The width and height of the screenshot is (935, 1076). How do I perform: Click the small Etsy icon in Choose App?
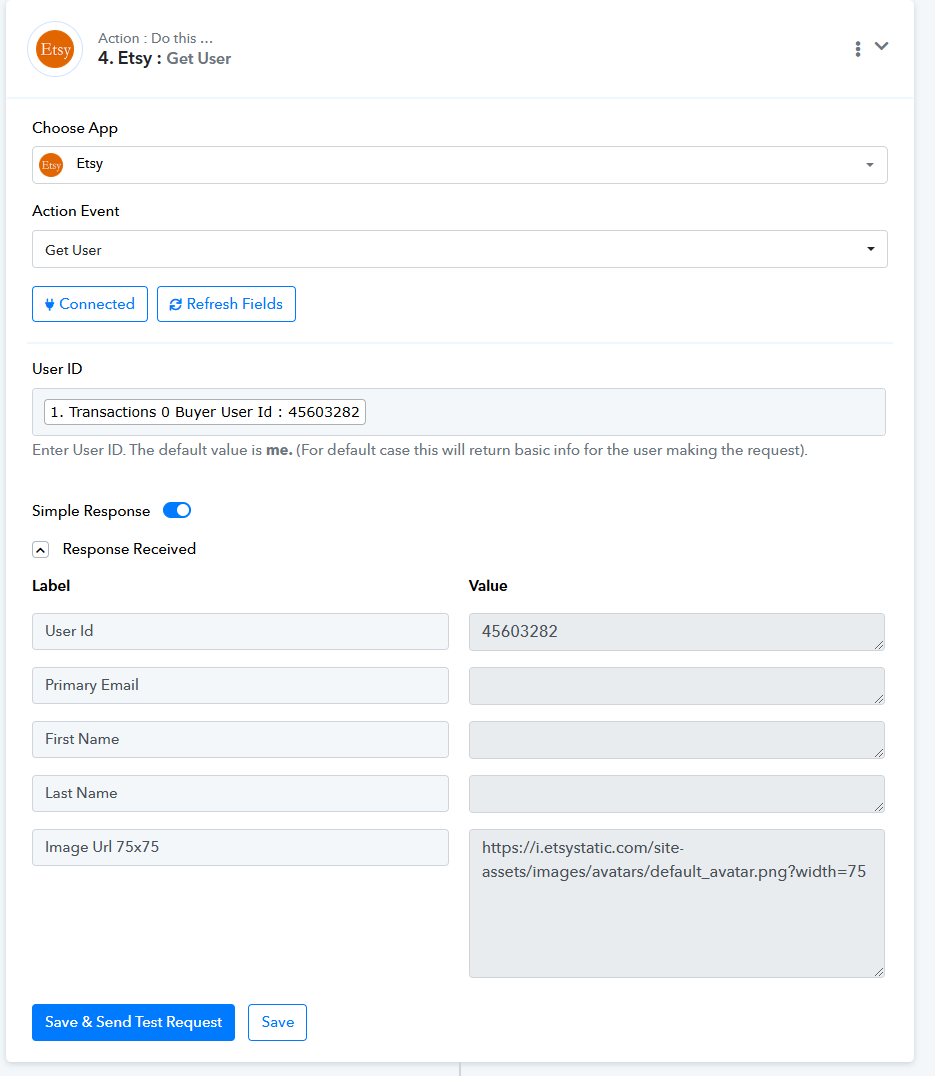pyautogui.click(x=51, y=165)
